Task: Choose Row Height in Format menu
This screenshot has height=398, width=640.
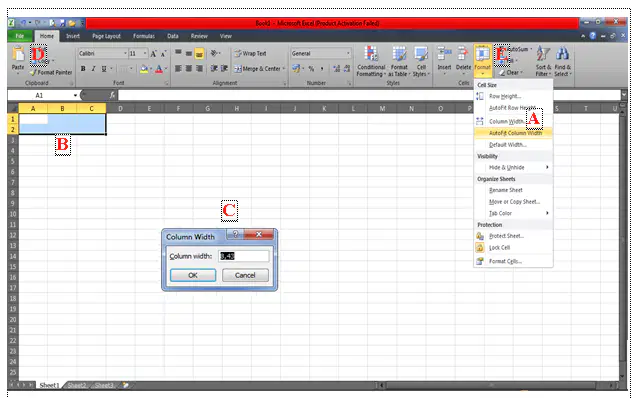Action: pos(513,96)
